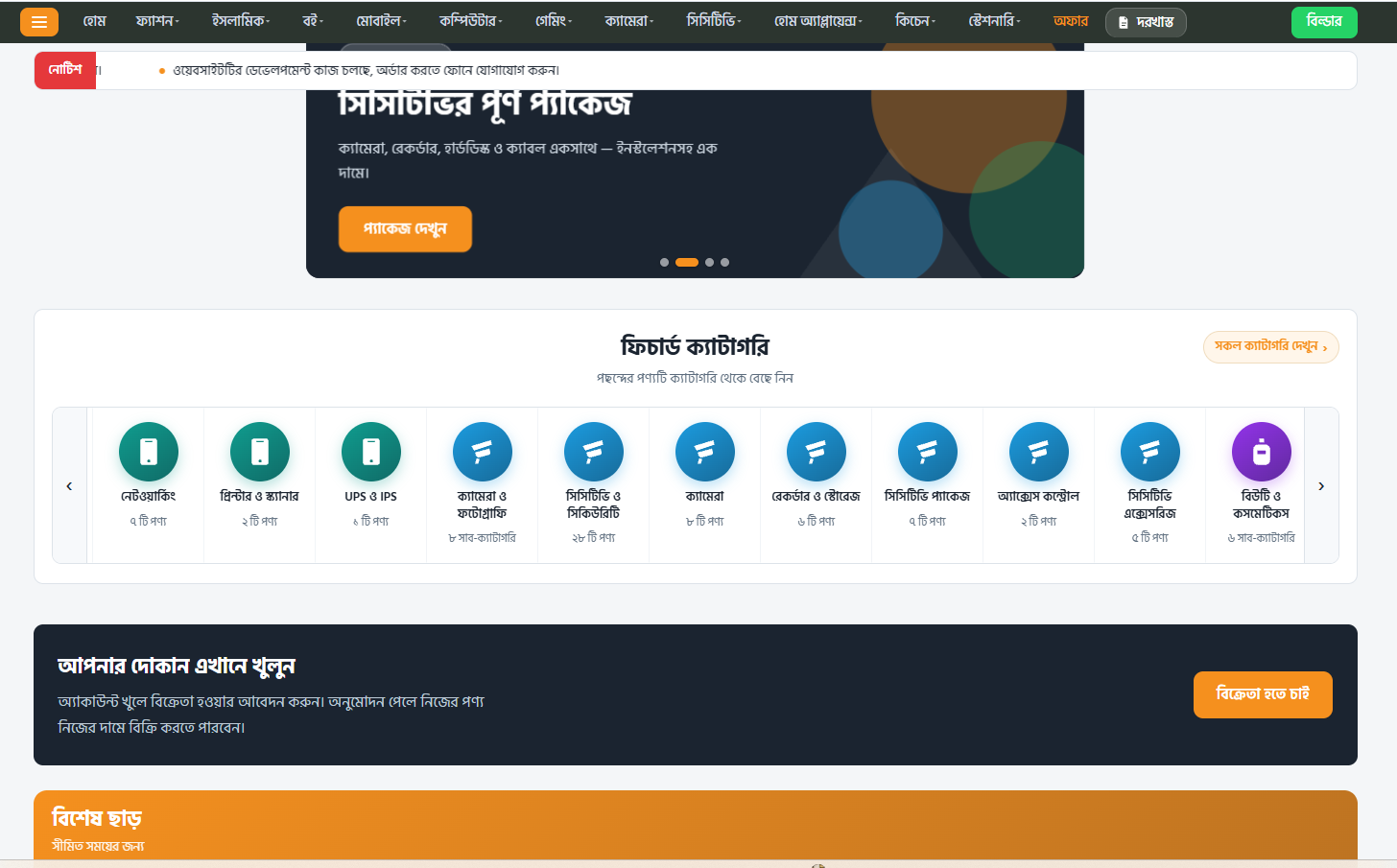Click the প্যাকেজ দেখুন banner button

[405, 229]
